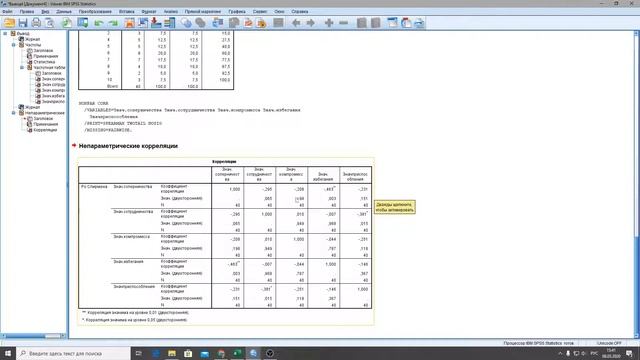This screenshot has width=640, height=360.
Task: Select Заголовок under Непараметрические in outline
Action: pos(43,118)
